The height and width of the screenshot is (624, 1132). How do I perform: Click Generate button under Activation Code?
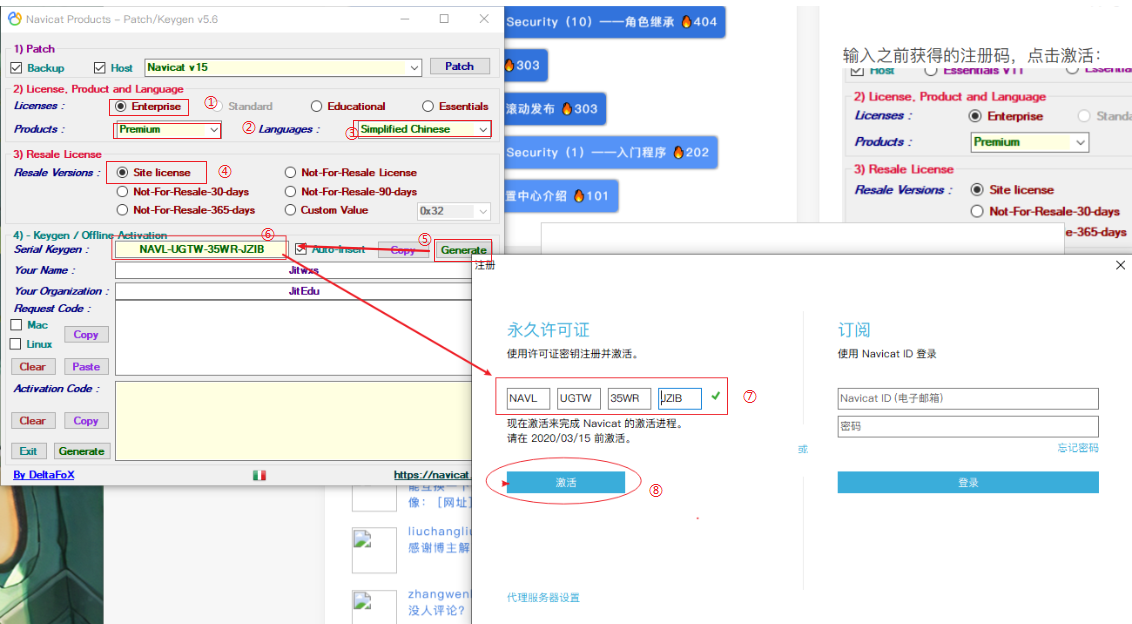82,451
